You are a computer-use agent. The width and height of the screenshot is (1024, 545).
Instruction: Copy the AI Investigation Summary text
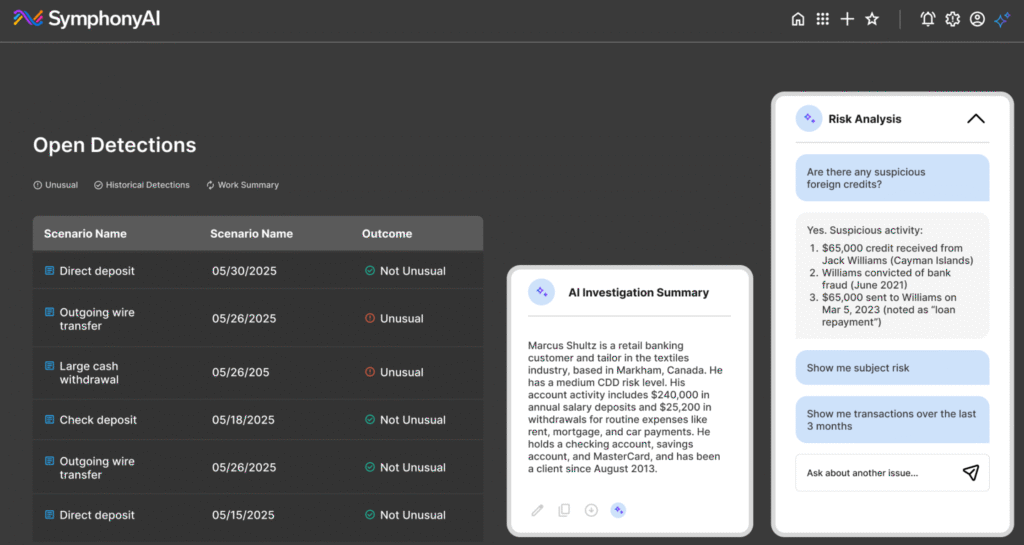(564, 510)
